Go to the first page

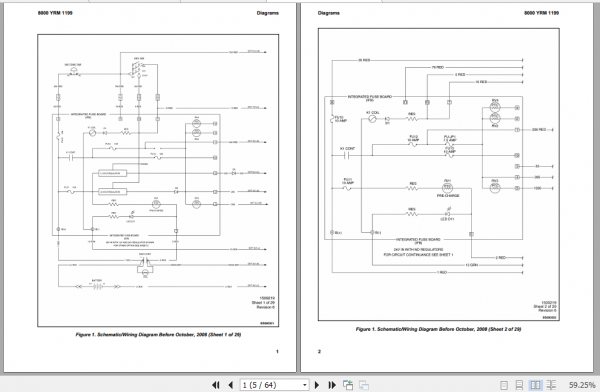pos(216,385)
